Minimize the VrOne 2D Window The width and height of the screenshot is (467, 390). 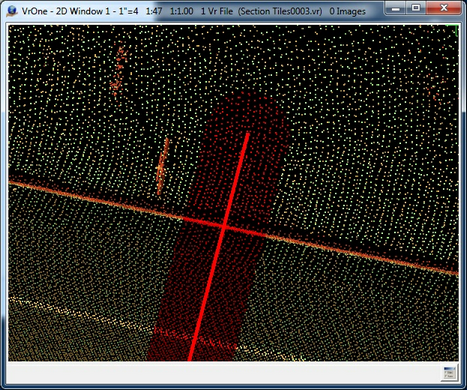396,8
